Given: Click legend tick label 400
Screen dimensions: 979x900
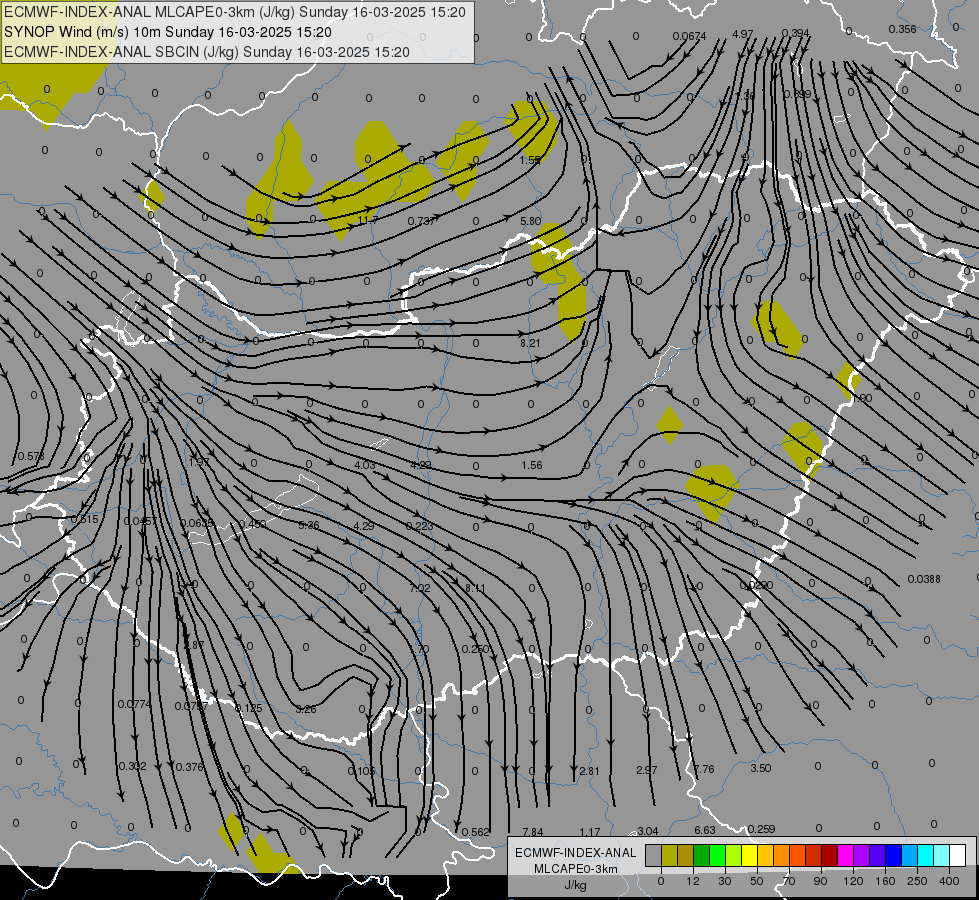Looking at the screenshot, I should [949, 881].
